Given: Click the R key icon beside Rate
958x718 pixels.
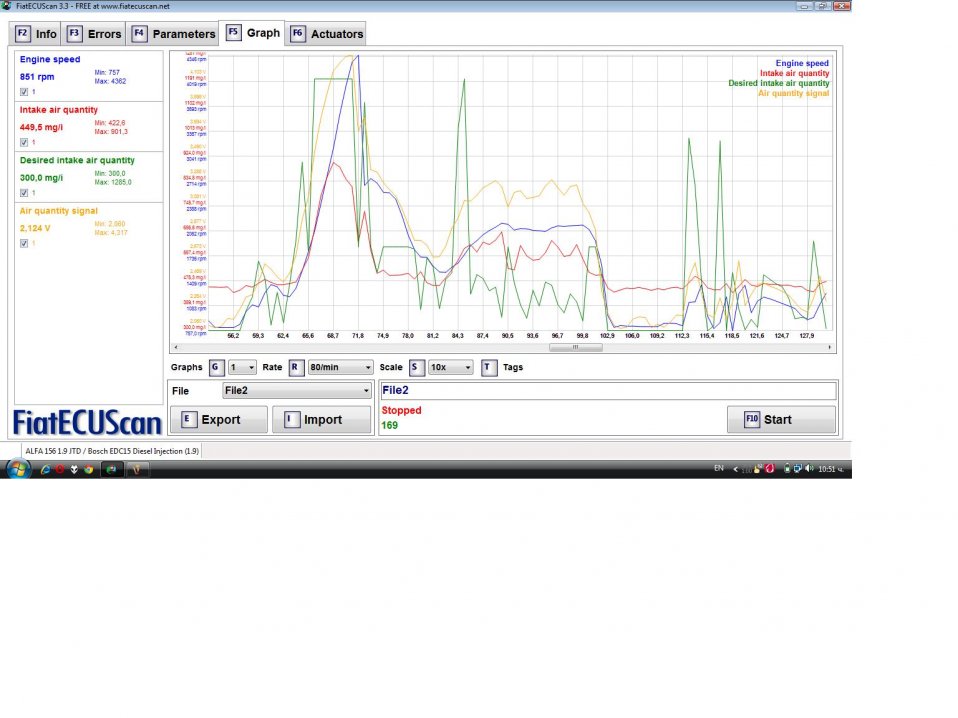Looking at the screenshot, I should point(295,367).
